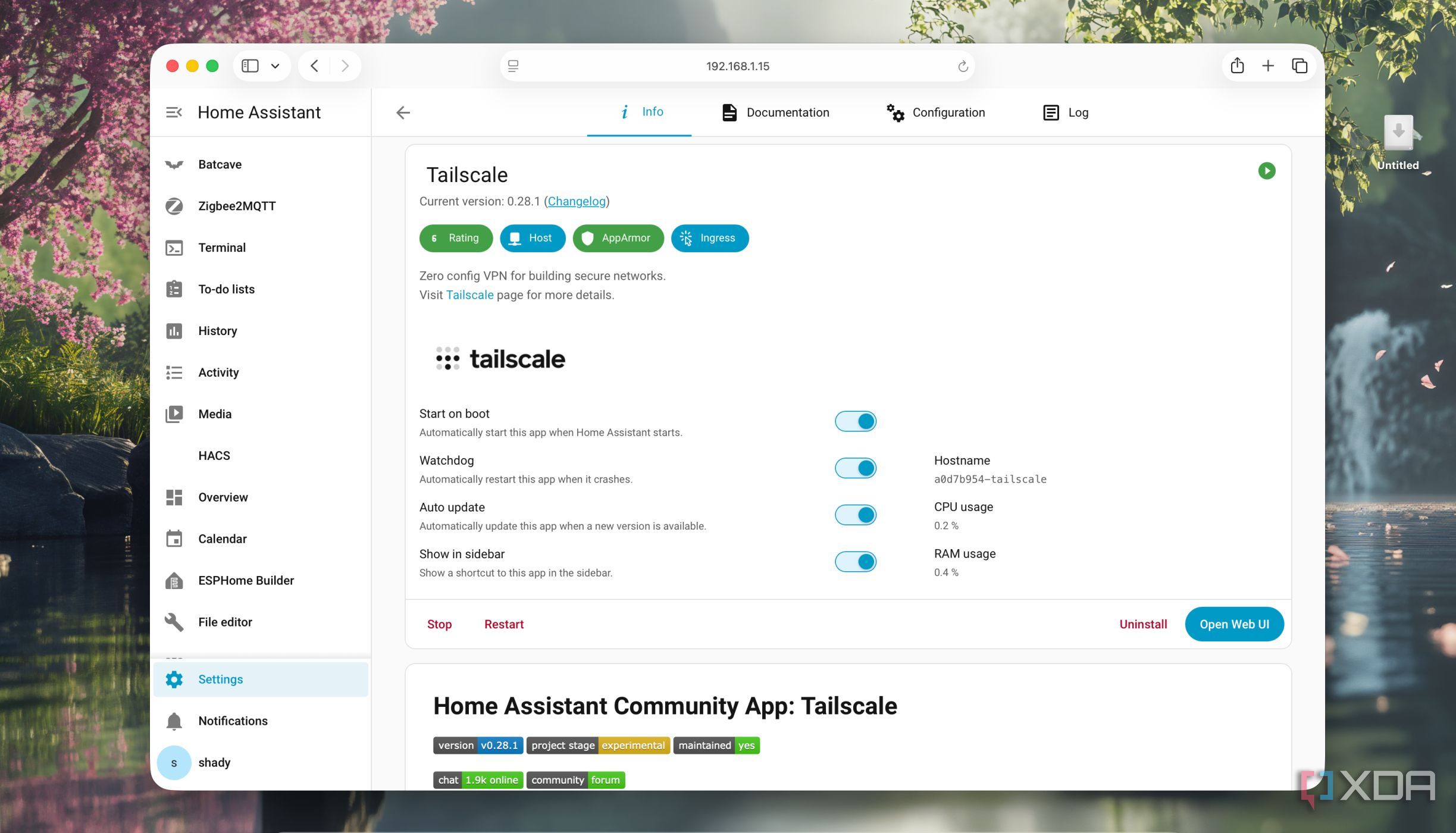Switch to the Configuration tab
Image resolution: width=1456 pixels, height=833 pixels.
pos(935,112)
